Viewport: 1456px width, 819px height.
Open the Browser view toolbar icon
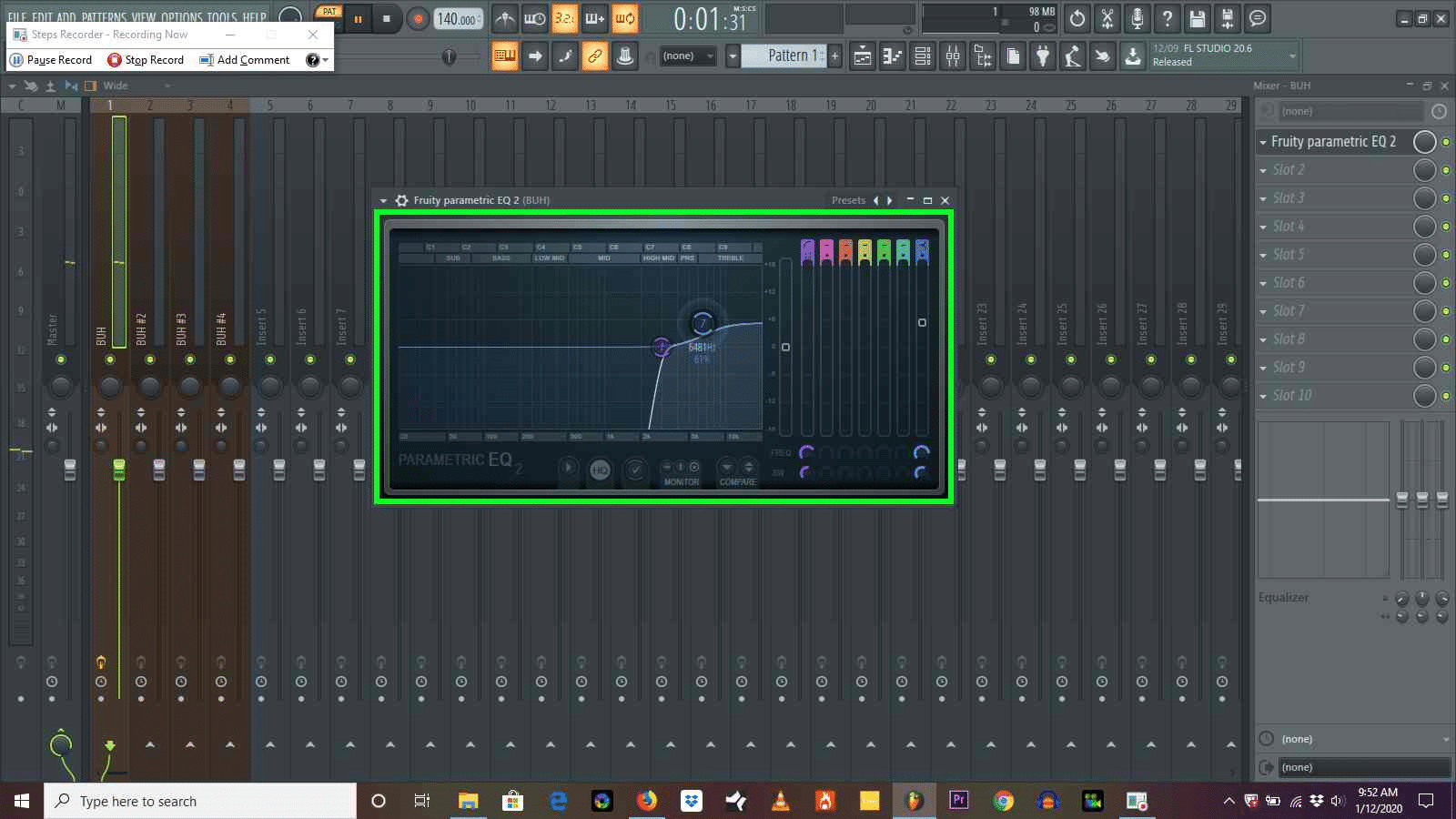click(x=982, y=56)
